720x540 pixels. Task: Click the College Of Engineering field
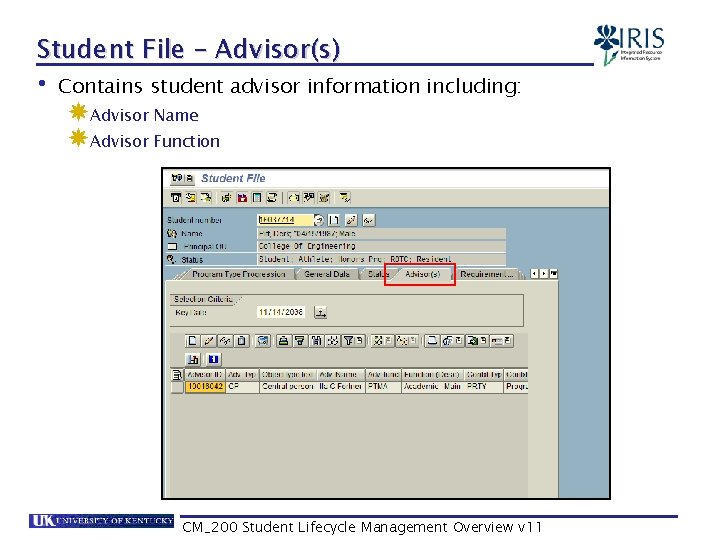381,246
